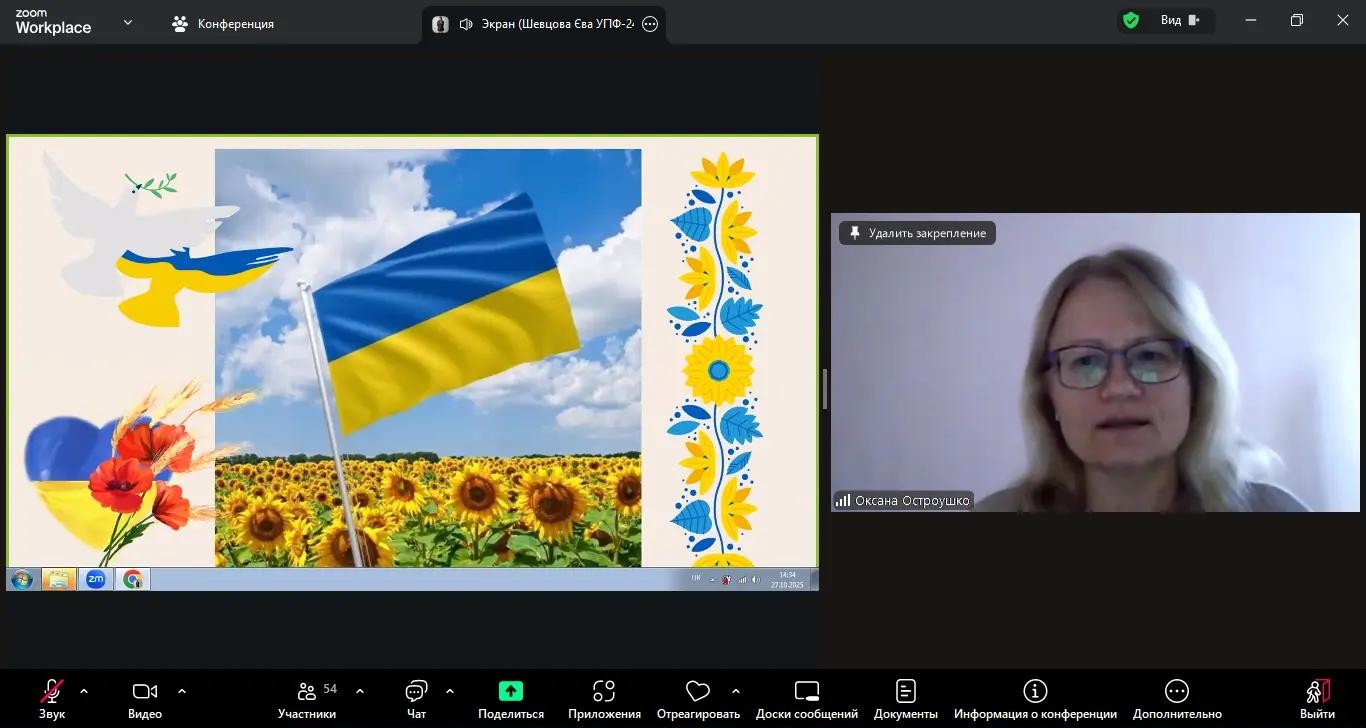Image resolution: width=1366 pixels, height=728 pixels.
Task: Open the Zoom Apps (Приложения) panel
Action: click(x=603, y=697)
